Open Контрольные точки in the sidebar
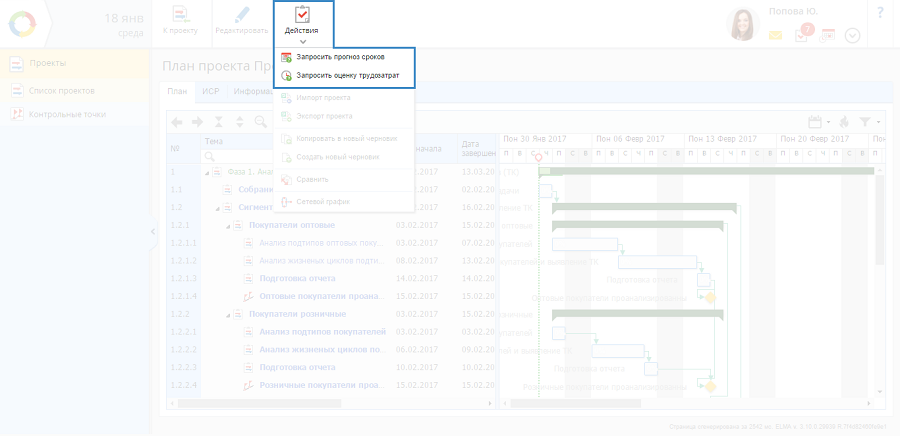Screen dimensions: 900x436 [x=75, y=114]
